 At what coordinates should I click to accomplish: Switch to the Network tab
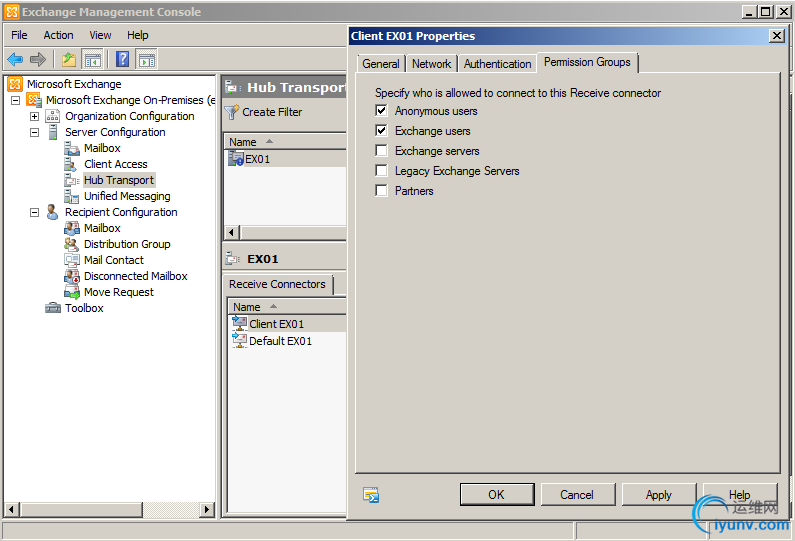[431, 64]
